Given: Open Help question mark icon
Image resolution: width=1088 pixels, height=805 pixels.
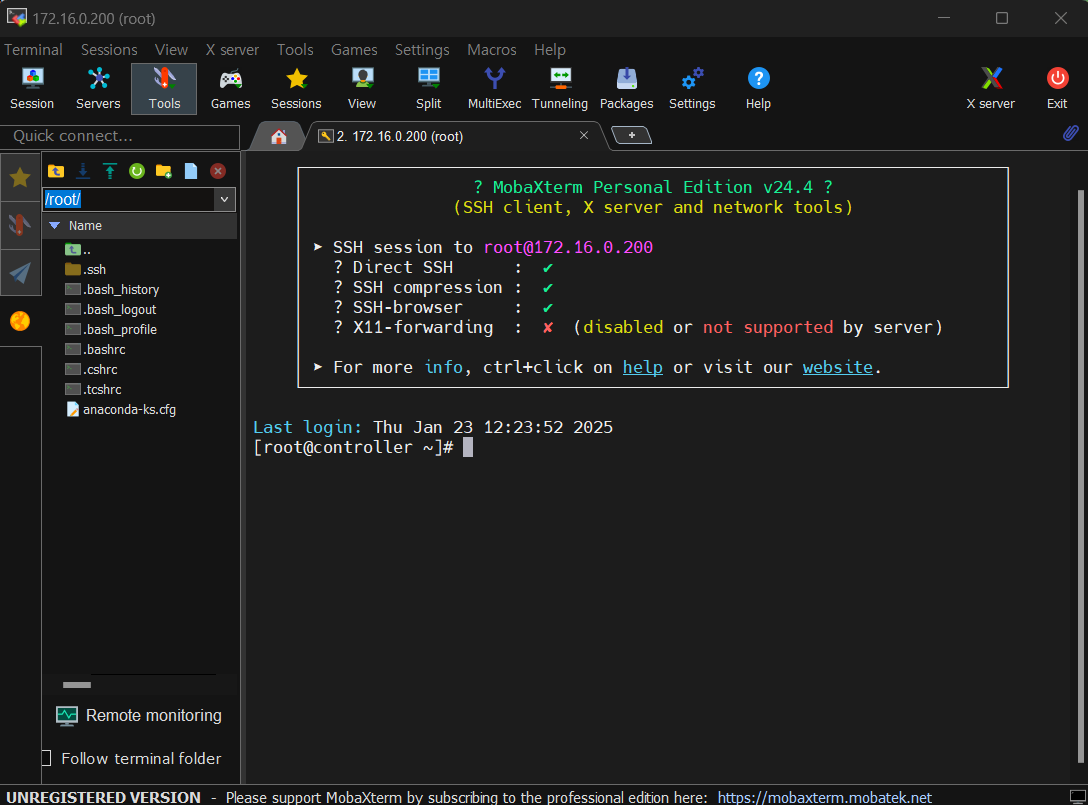Looking at the screenshot, I should point(758,89).
